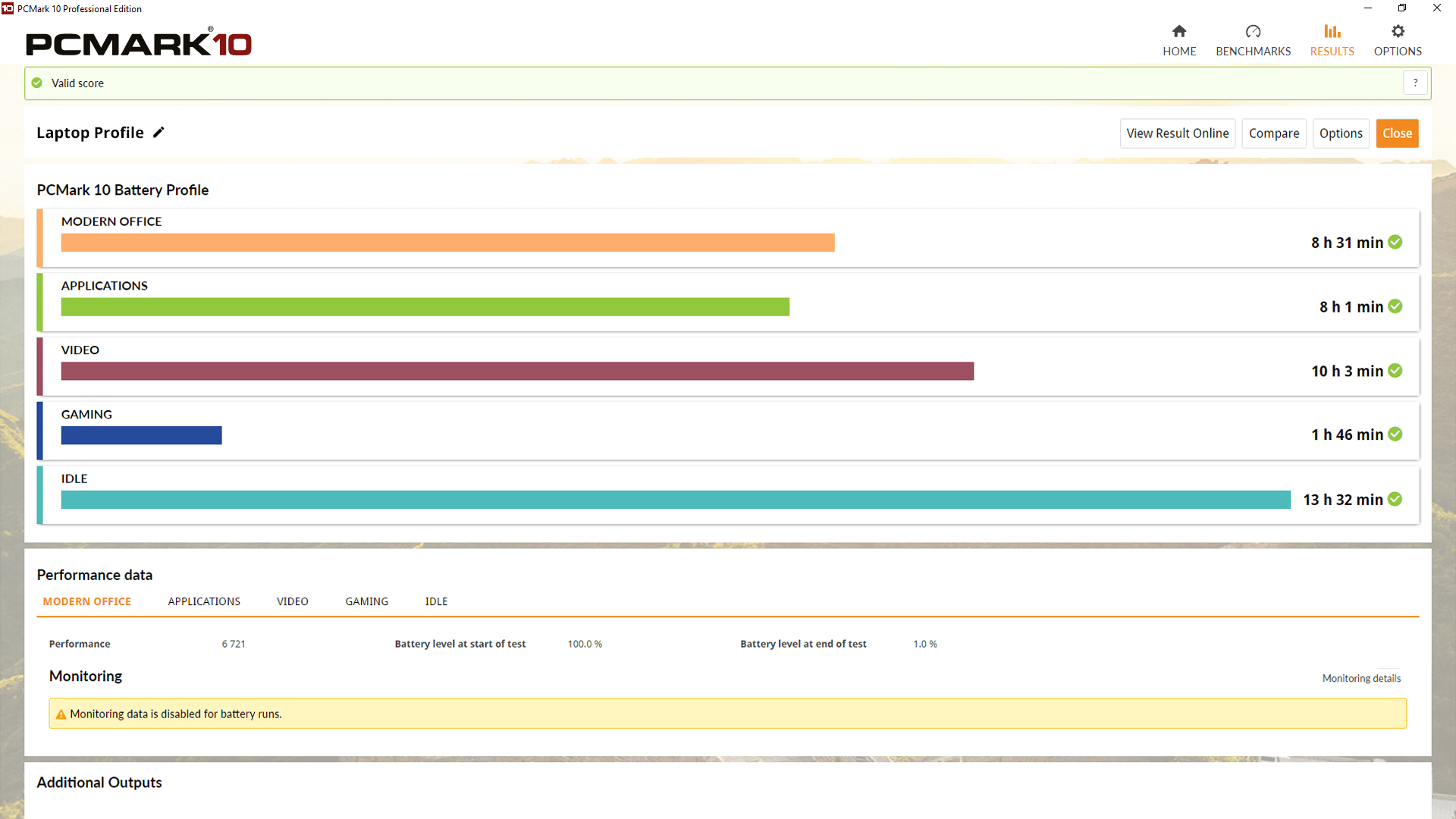Open the Compare dialog
Image resolution: width=1456 pixels, height=819 pixels.
(x=1273, y=133)
